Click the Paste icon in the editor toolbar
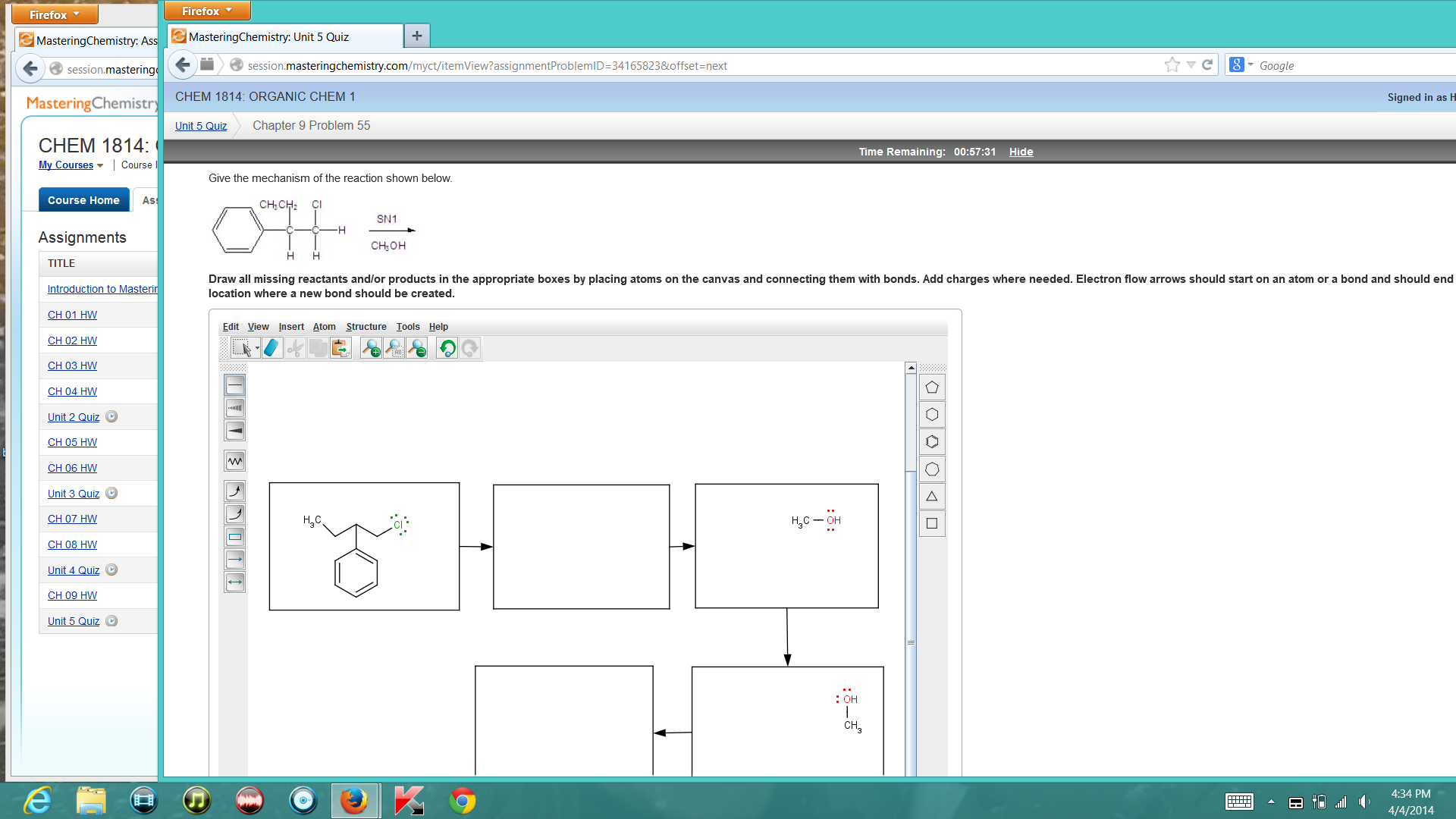The image size is (1456, 819). [x=340, y=348]
